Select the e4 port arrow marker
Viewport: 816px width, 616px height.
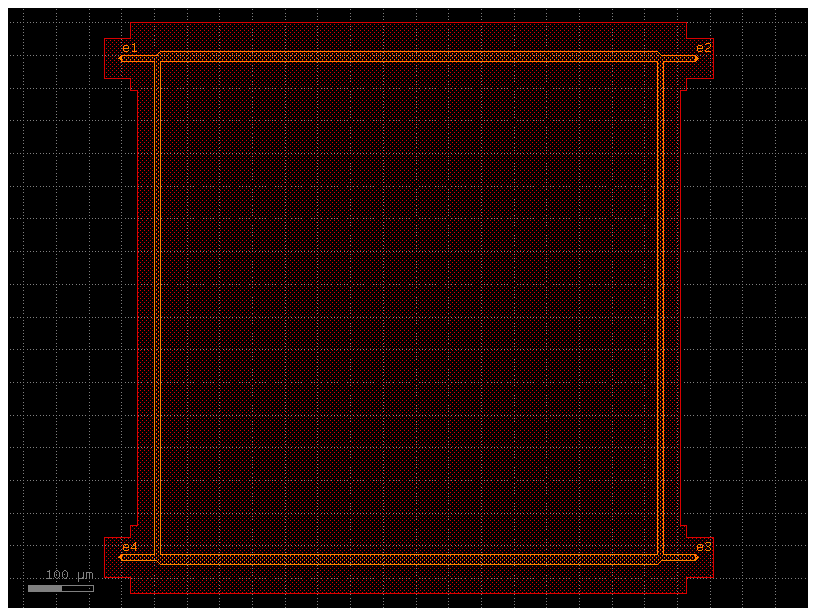tap(122, 557)
